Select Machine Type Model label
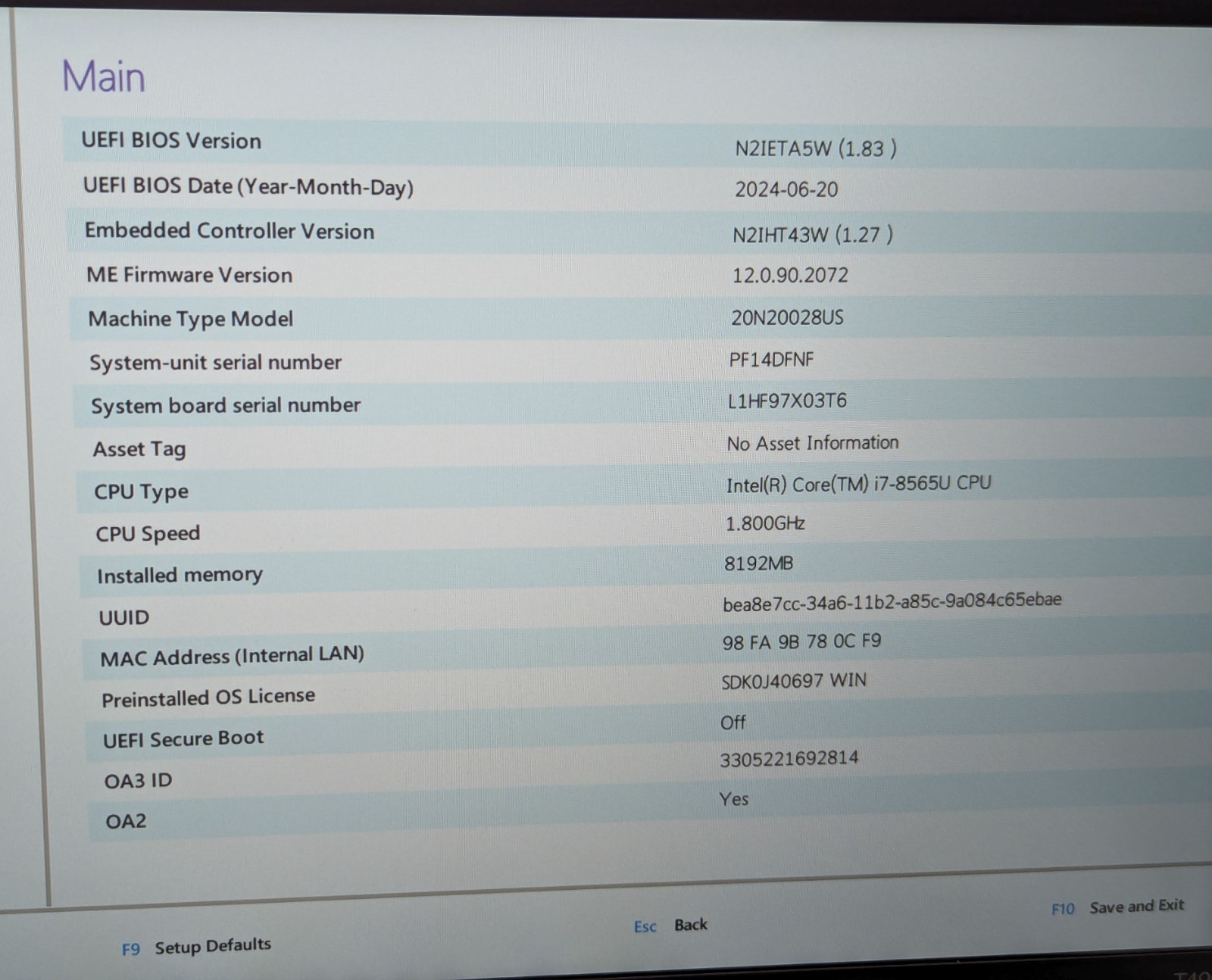 tap(191, 319)
